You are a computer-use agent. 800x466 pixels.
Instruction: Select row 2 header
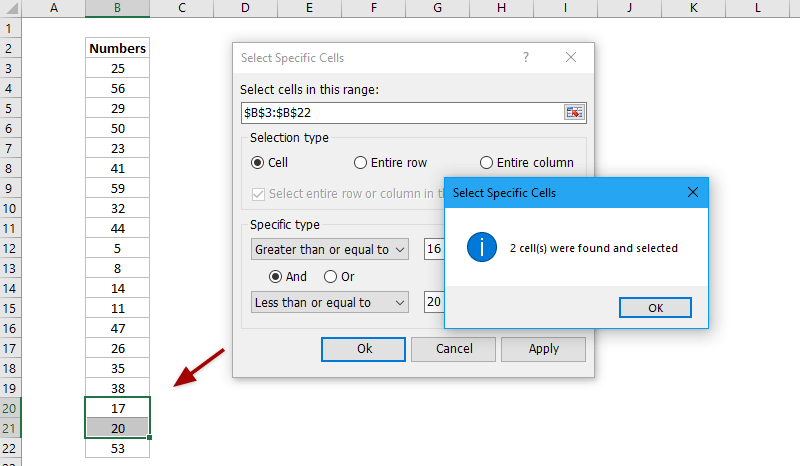point(10,48)
